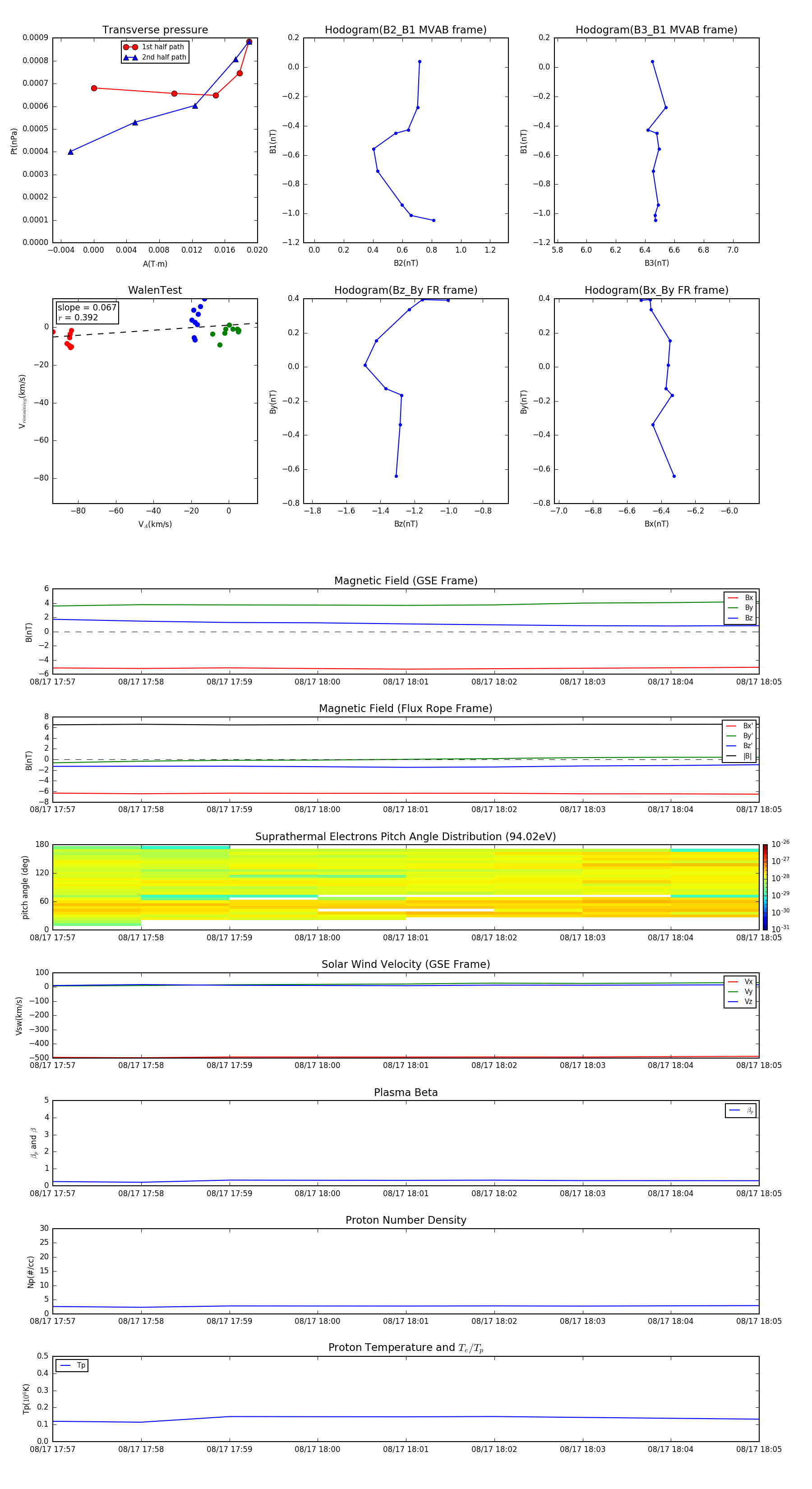Click the "Proton Number Density" title
Screen dimensions: 812x1489
click(x=406, y=1220)
